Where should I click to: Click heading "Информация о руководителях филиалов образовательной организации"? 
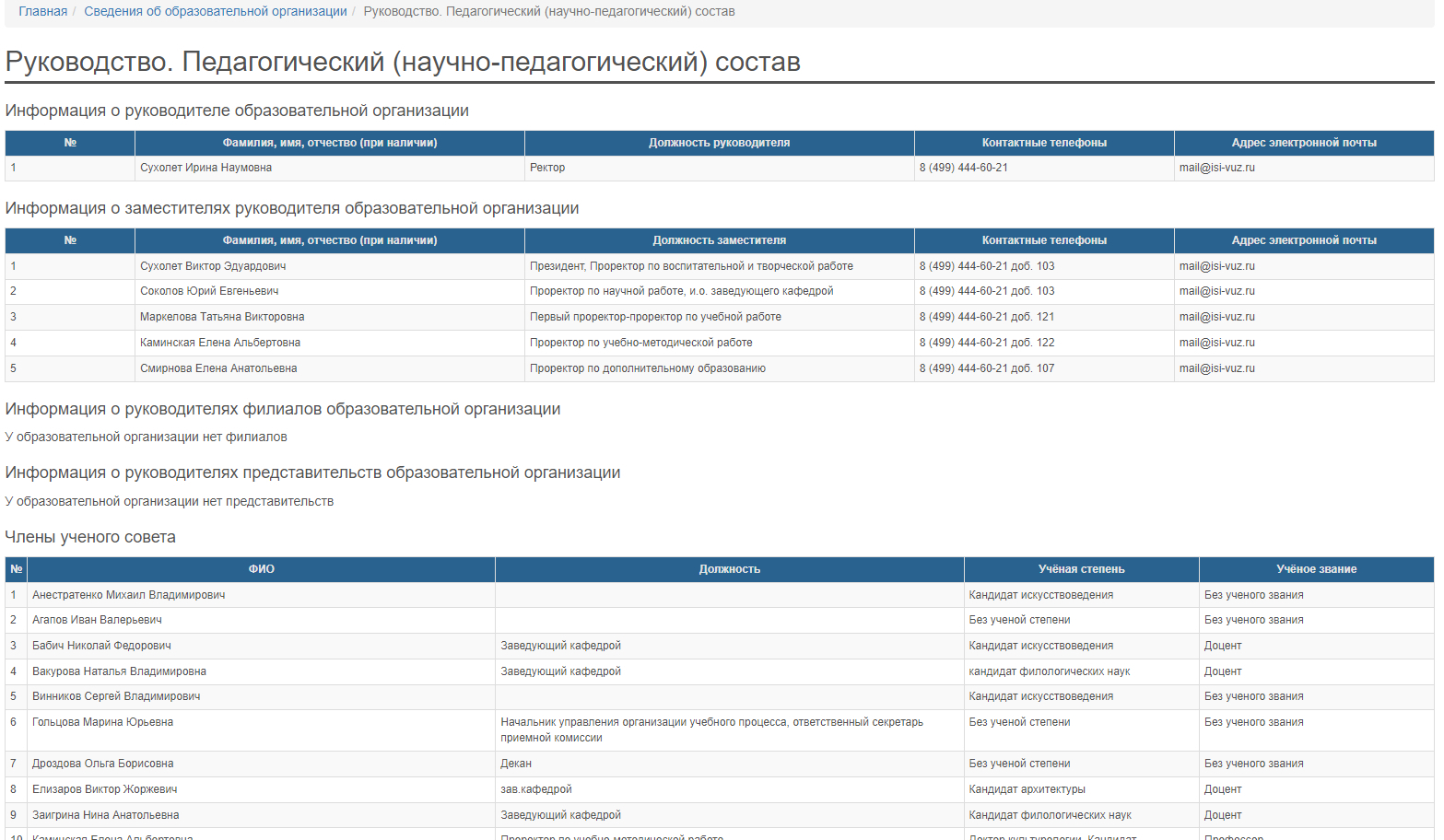pos(283,409)
